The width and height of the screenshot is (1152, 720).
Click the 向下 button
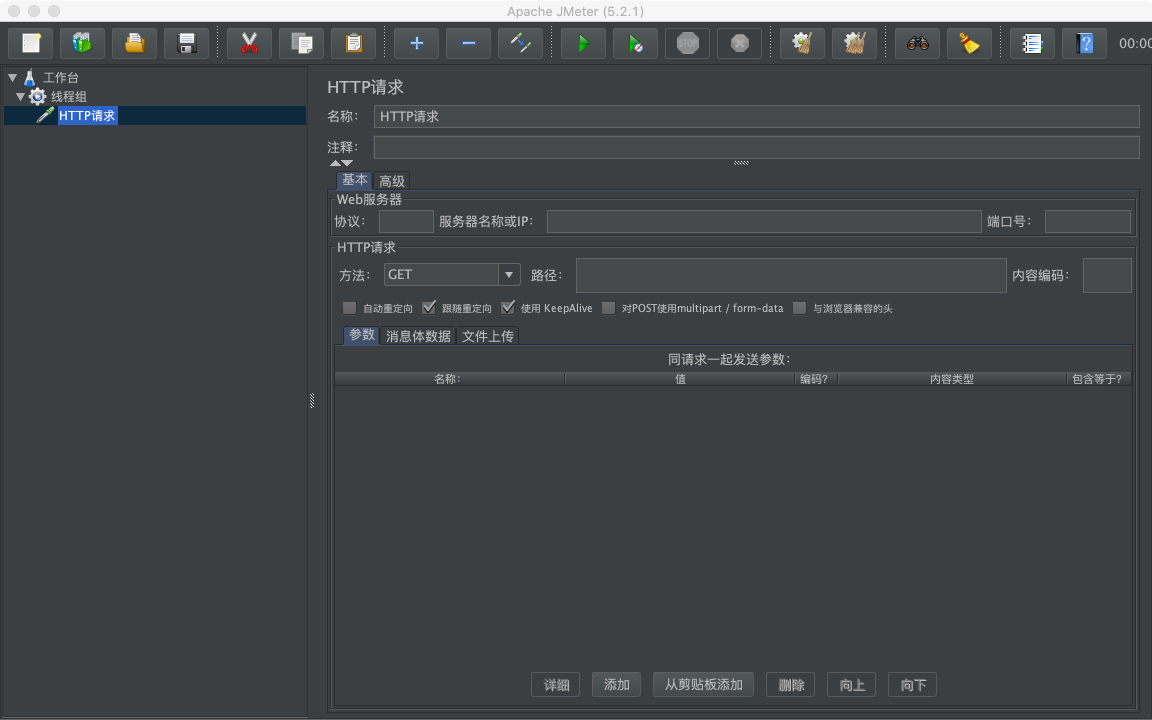pyautogui.click(x=912, y=685)
